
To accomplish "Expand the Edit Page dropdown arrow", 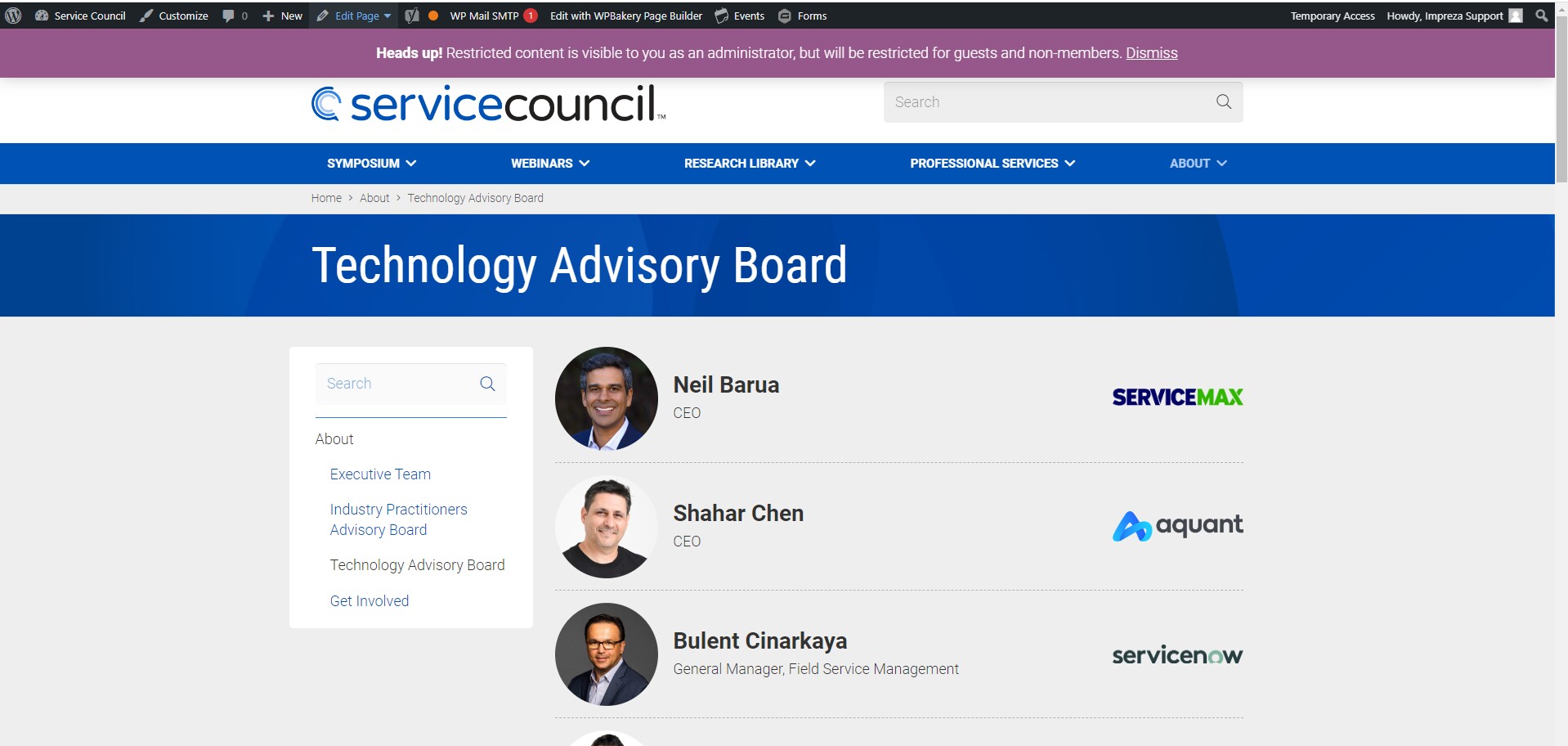I will click(x=388, y=15).
